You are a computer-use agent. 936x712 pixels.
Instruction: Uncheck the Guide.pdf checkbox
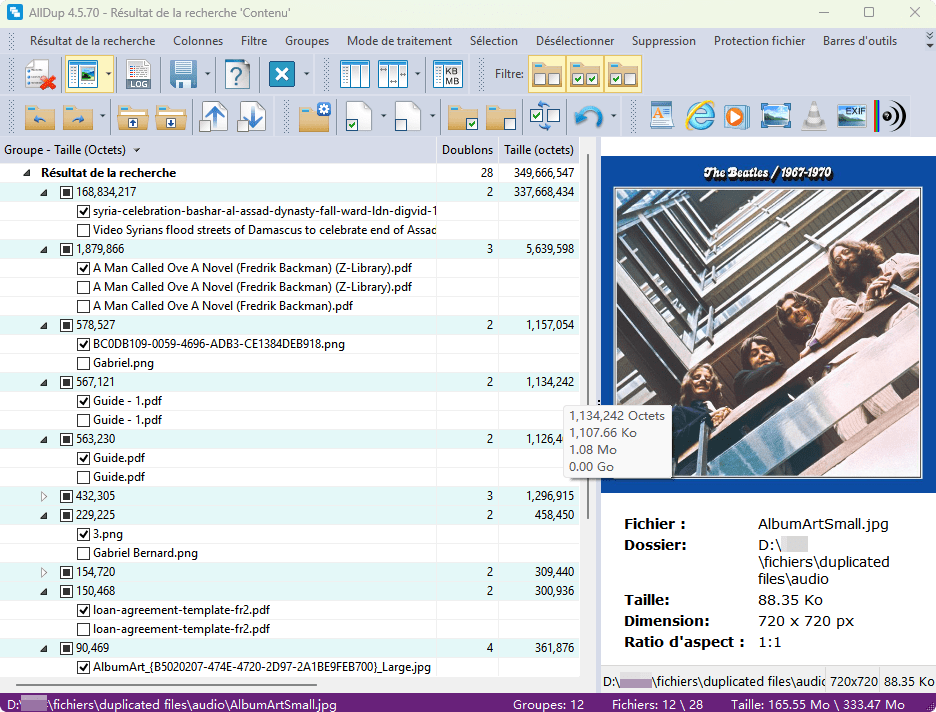[84, 458]
